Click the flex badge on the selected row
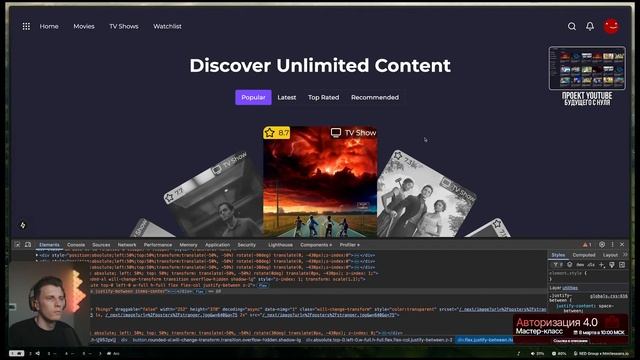640x360 pixels. tap(200, 291)
